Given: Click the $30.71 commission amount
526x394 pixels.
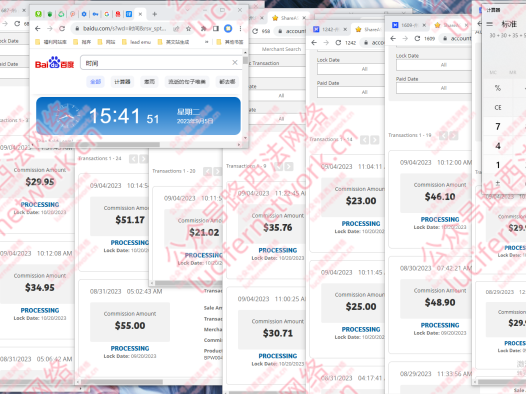Looking at the screenshot, I should pyautogui.click(x=278, y=333).
